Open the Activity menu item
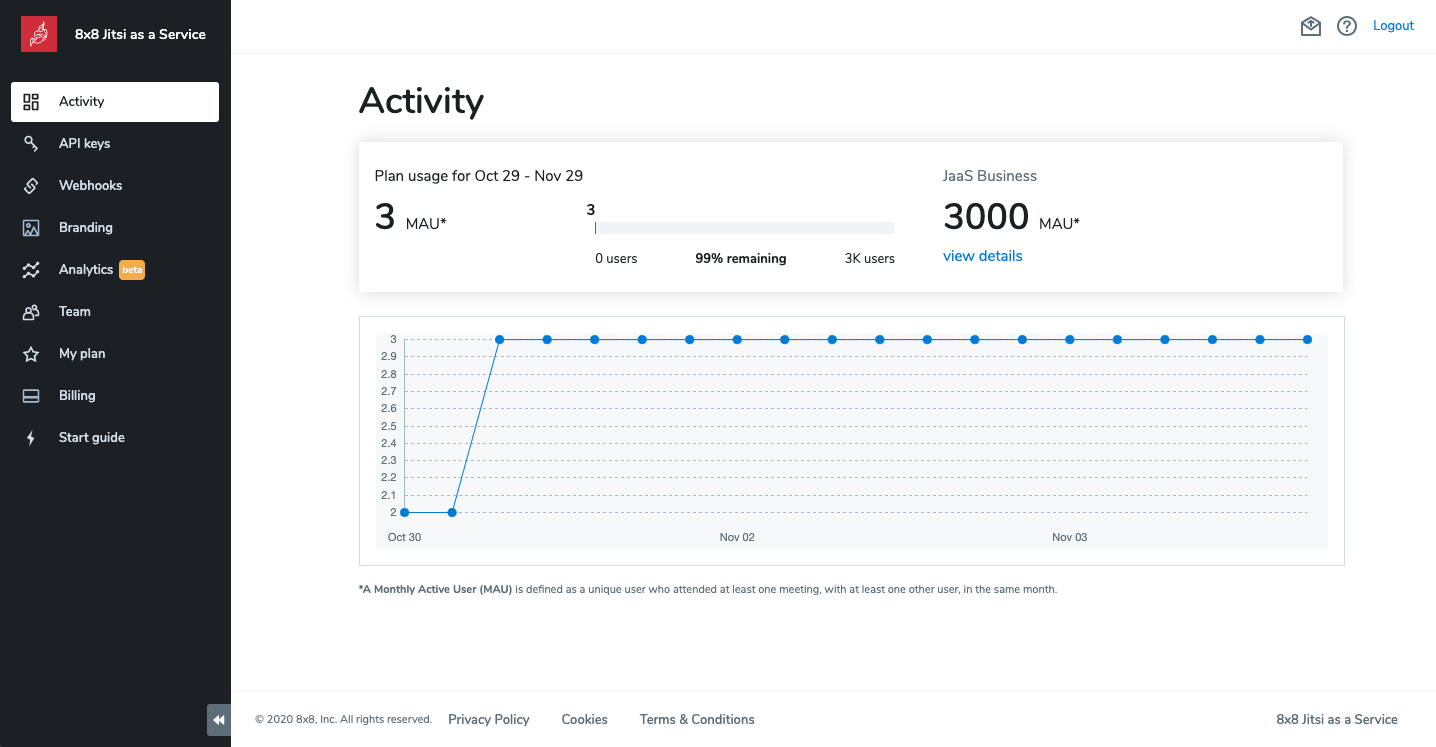Screen dimensions: 1436x747 [115, 102]
